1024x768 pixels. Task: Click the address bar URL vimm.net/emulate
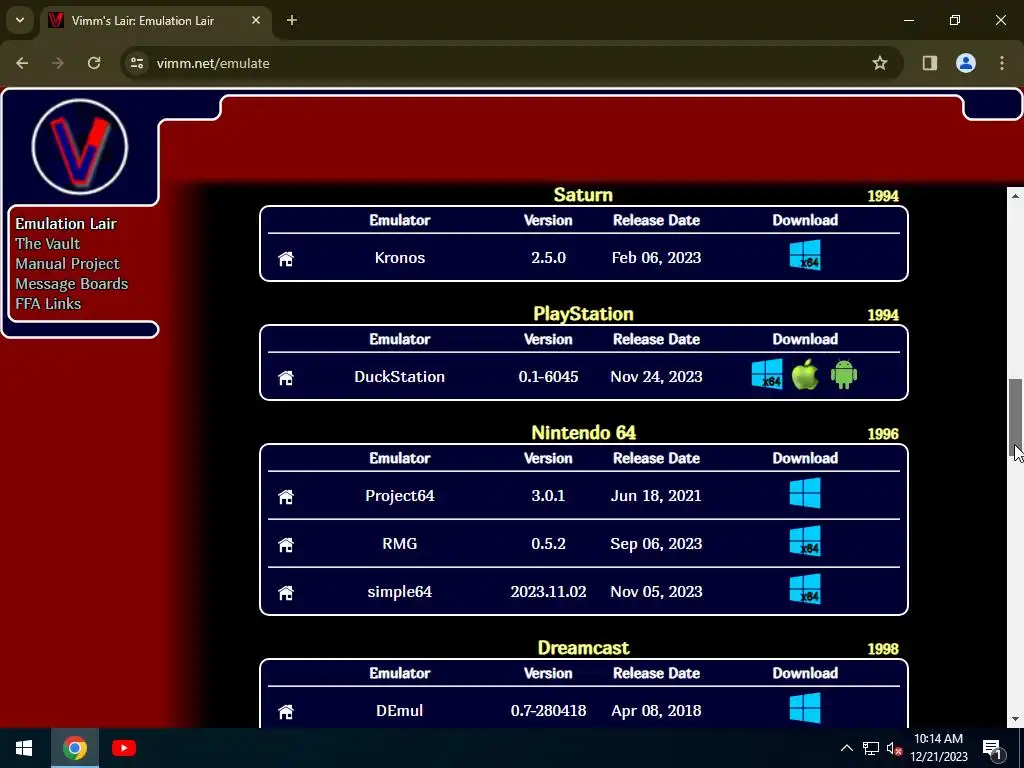click(213, 63)
